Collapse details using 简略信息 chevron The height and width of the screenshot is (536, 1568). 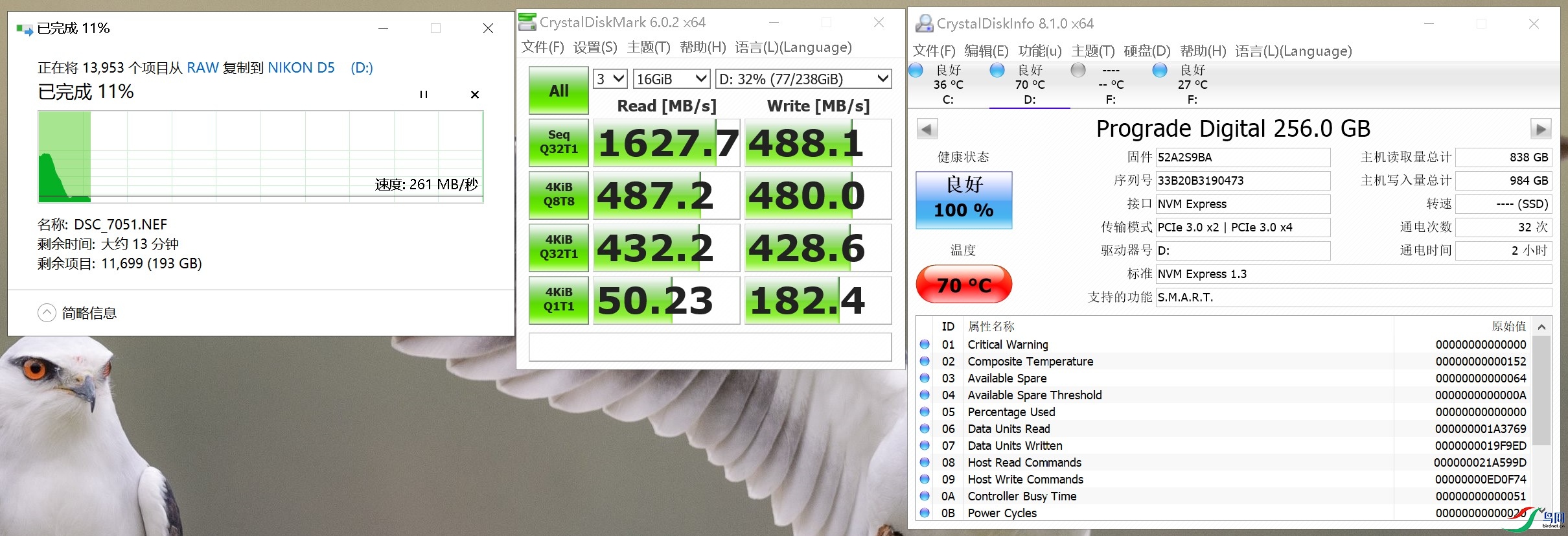pos(47,313)
